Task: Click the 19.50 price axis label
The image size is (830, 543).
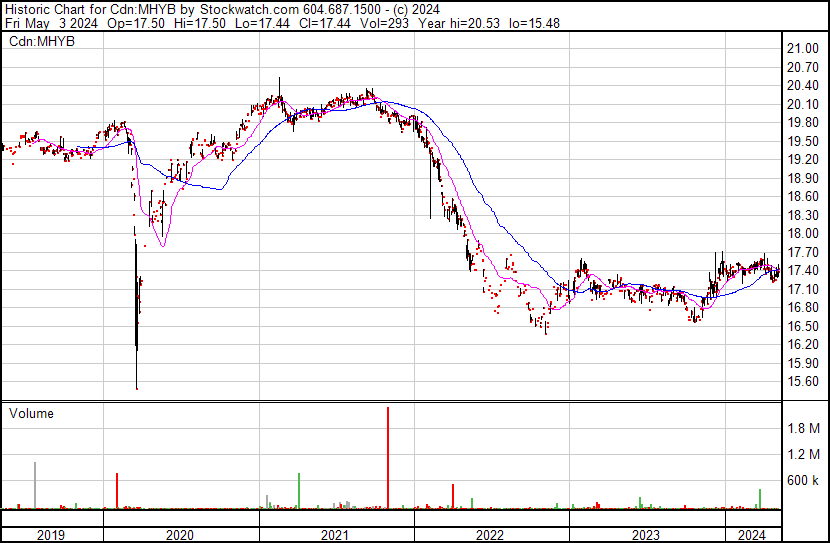Action: 802,141
